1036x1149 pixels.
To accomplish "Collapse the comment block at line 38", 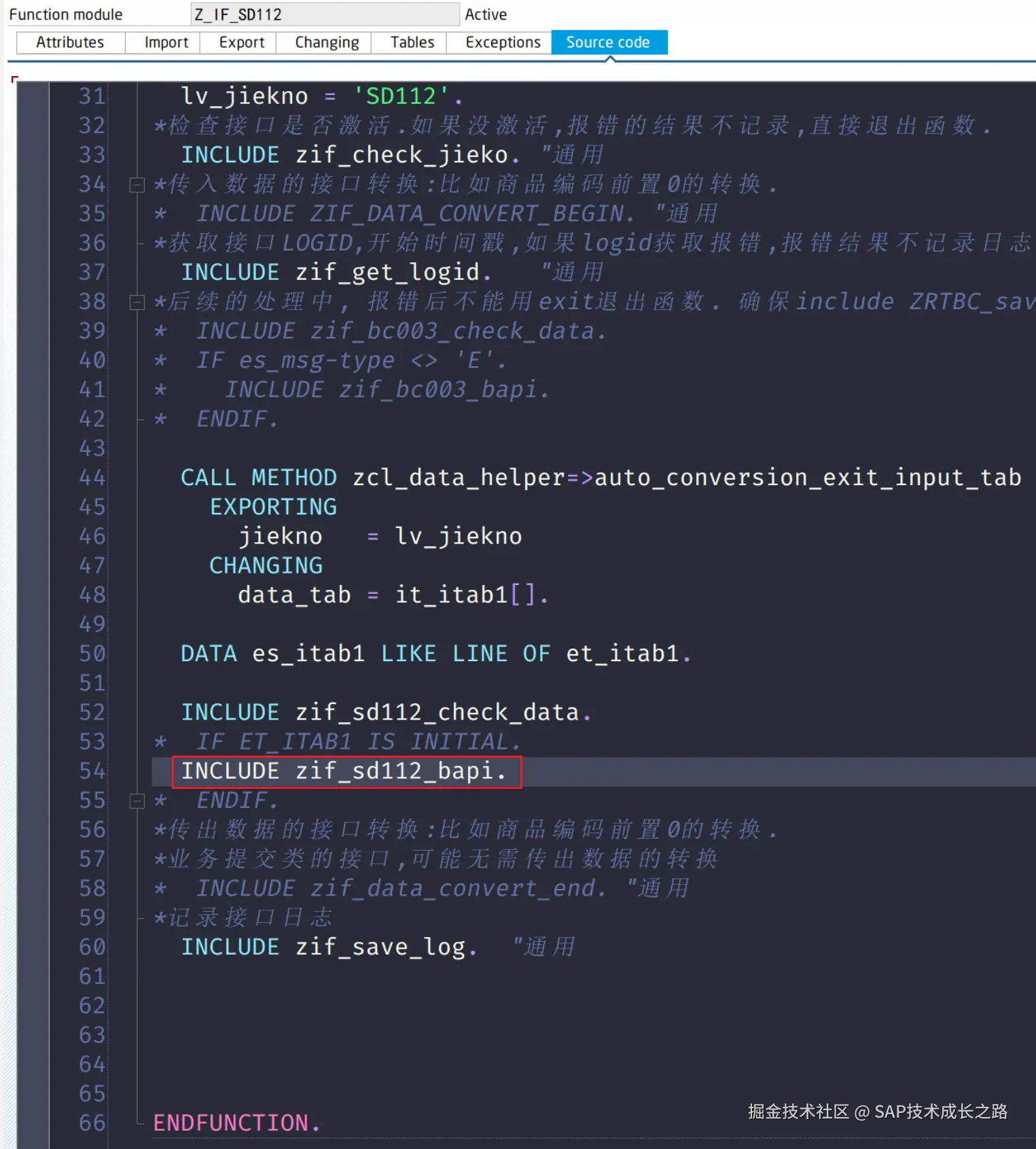I will [x=137, y=302].
